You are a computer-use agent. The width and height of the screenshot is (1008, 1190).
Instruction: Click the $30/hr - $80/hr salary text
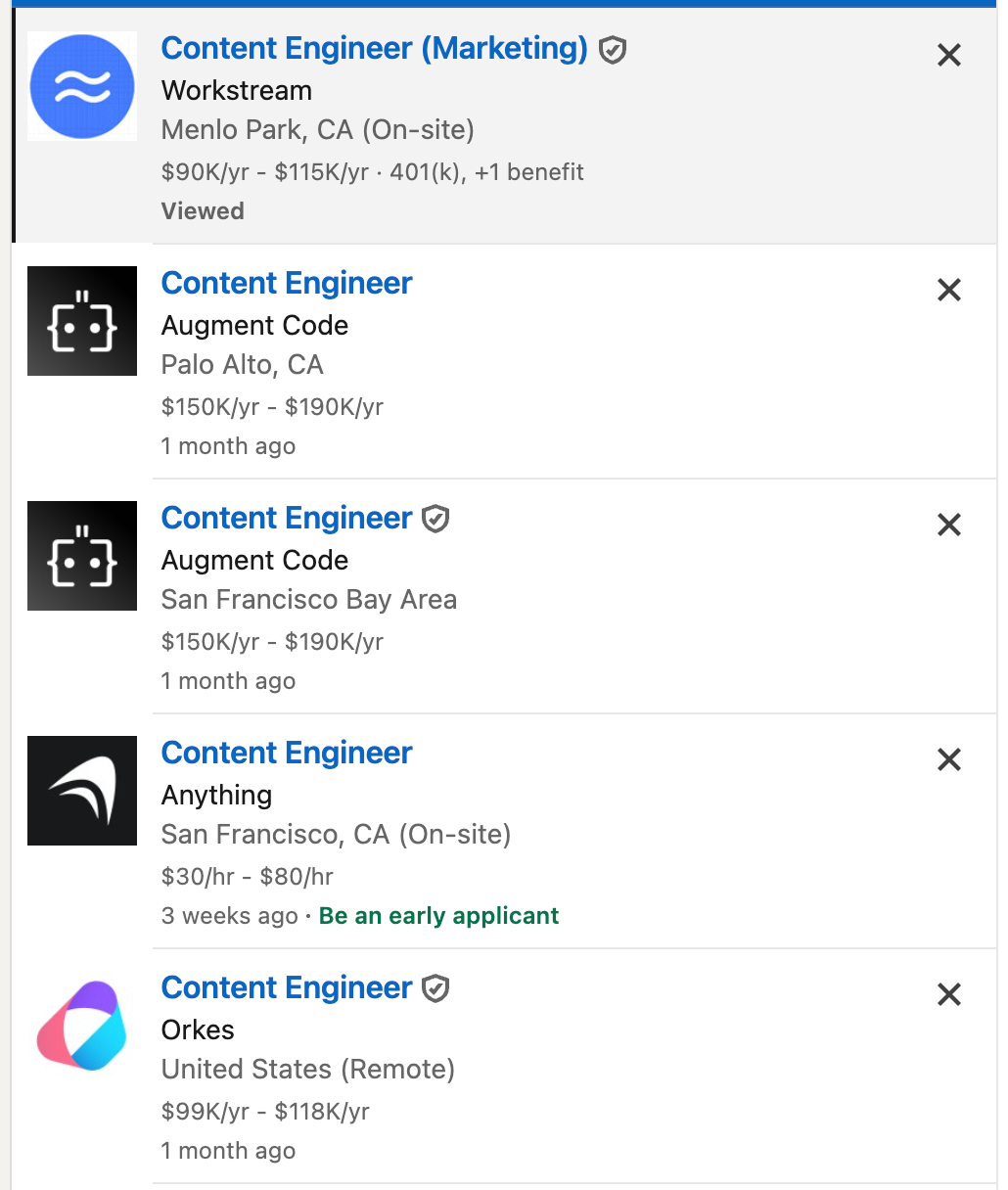pyautogui.click(x=248, y=877)
